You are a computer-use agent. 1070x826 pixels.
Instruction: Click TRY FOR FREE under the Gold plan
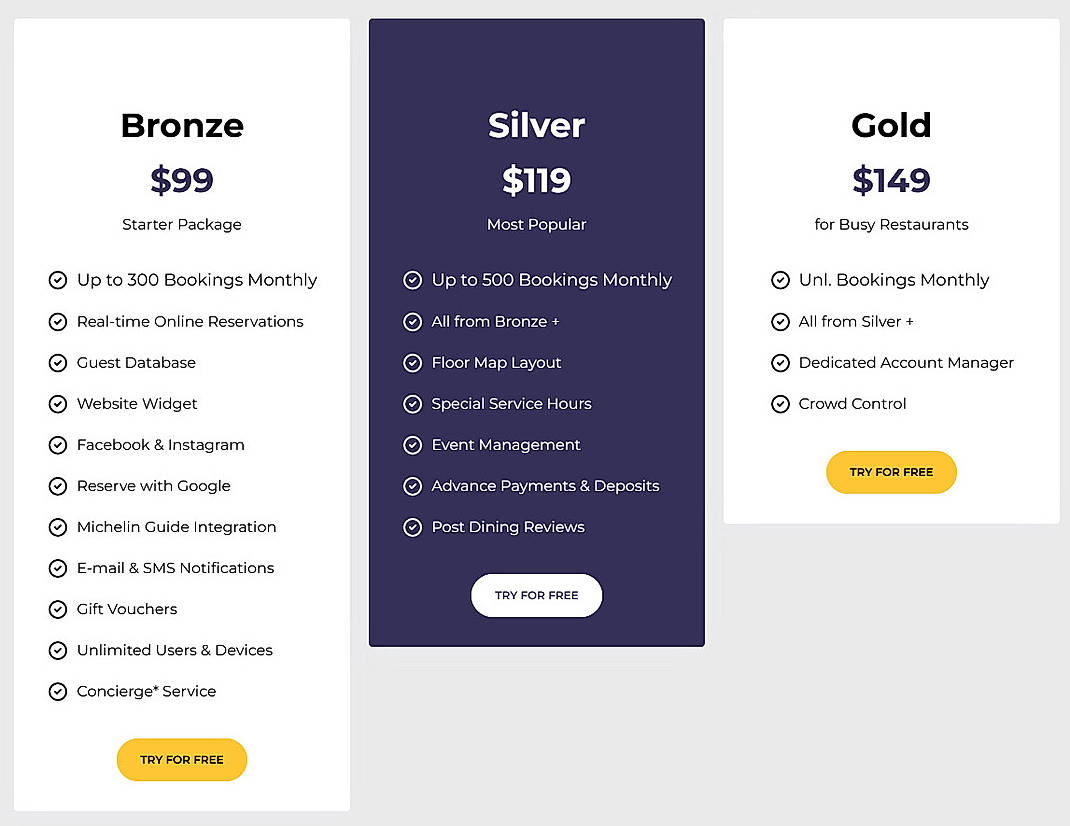point(890,472)
